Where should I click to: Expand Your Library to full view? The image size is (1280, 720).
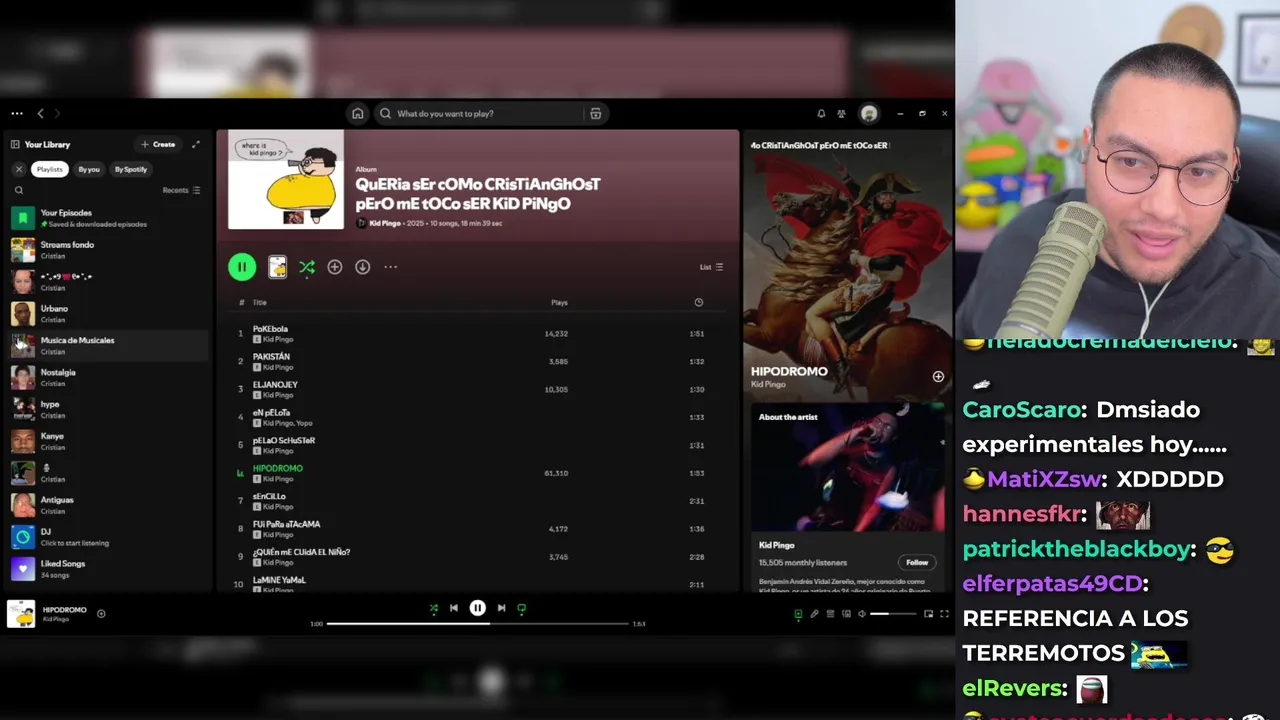pyautogui.click(x=196, y=145)
